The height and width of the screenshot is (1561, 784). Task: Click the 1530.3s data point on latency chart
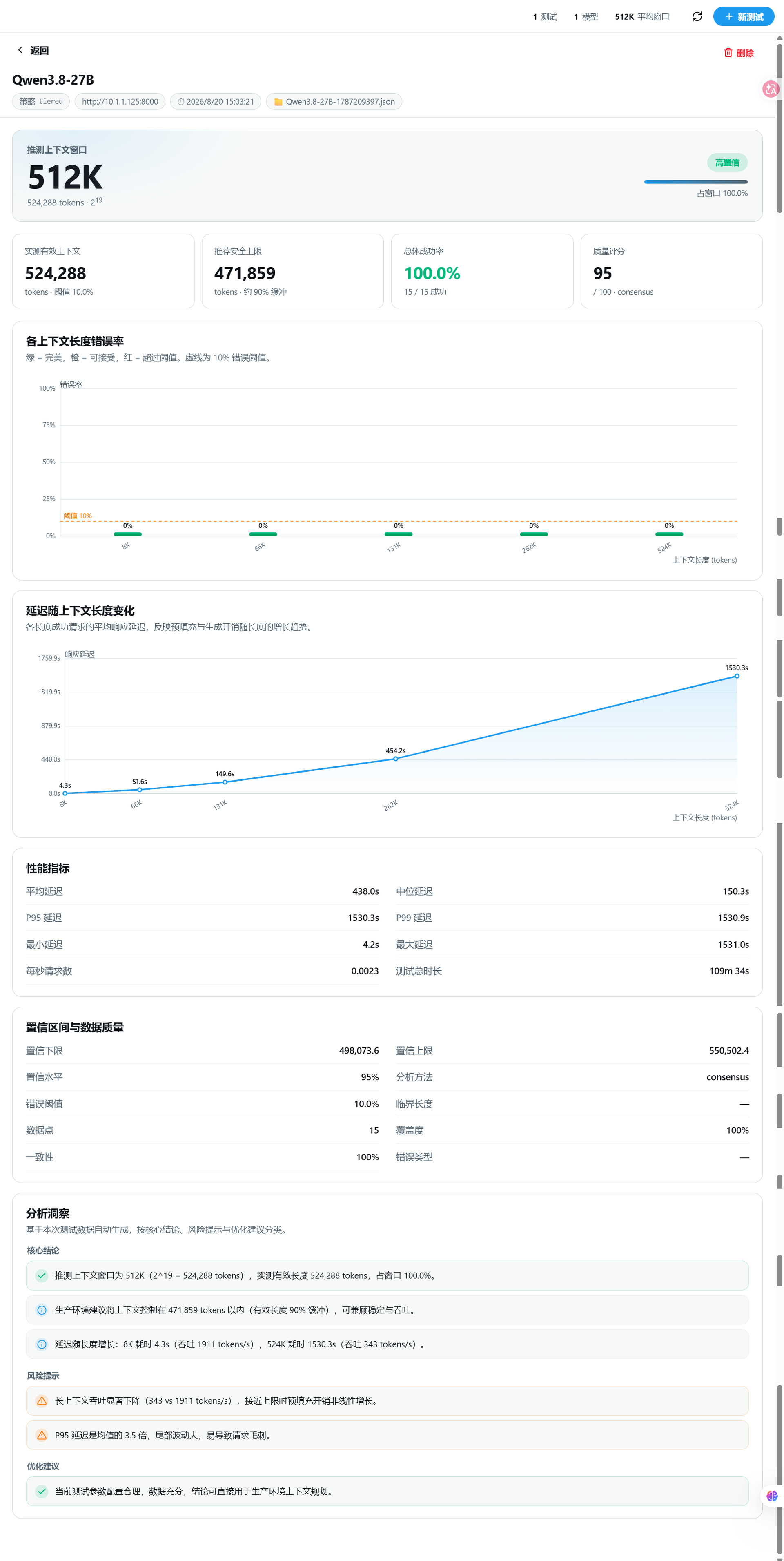click(x=737, y=676)
